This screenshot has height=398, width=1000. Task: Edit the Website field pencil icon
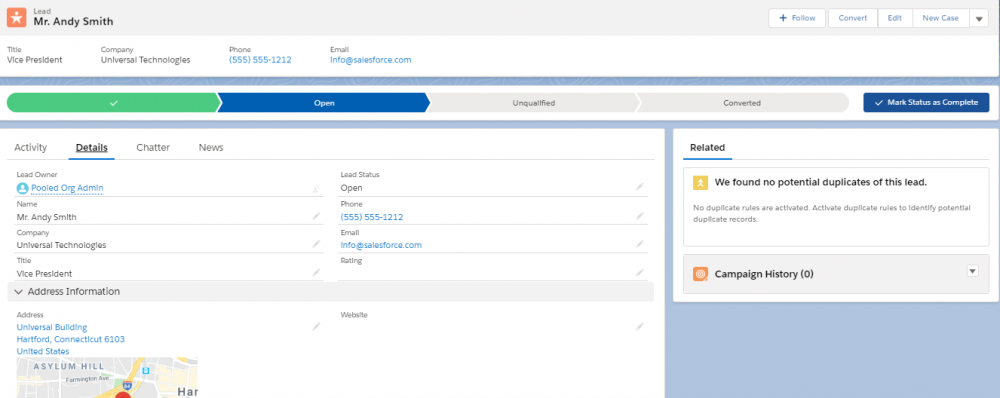tap(640, 327)
